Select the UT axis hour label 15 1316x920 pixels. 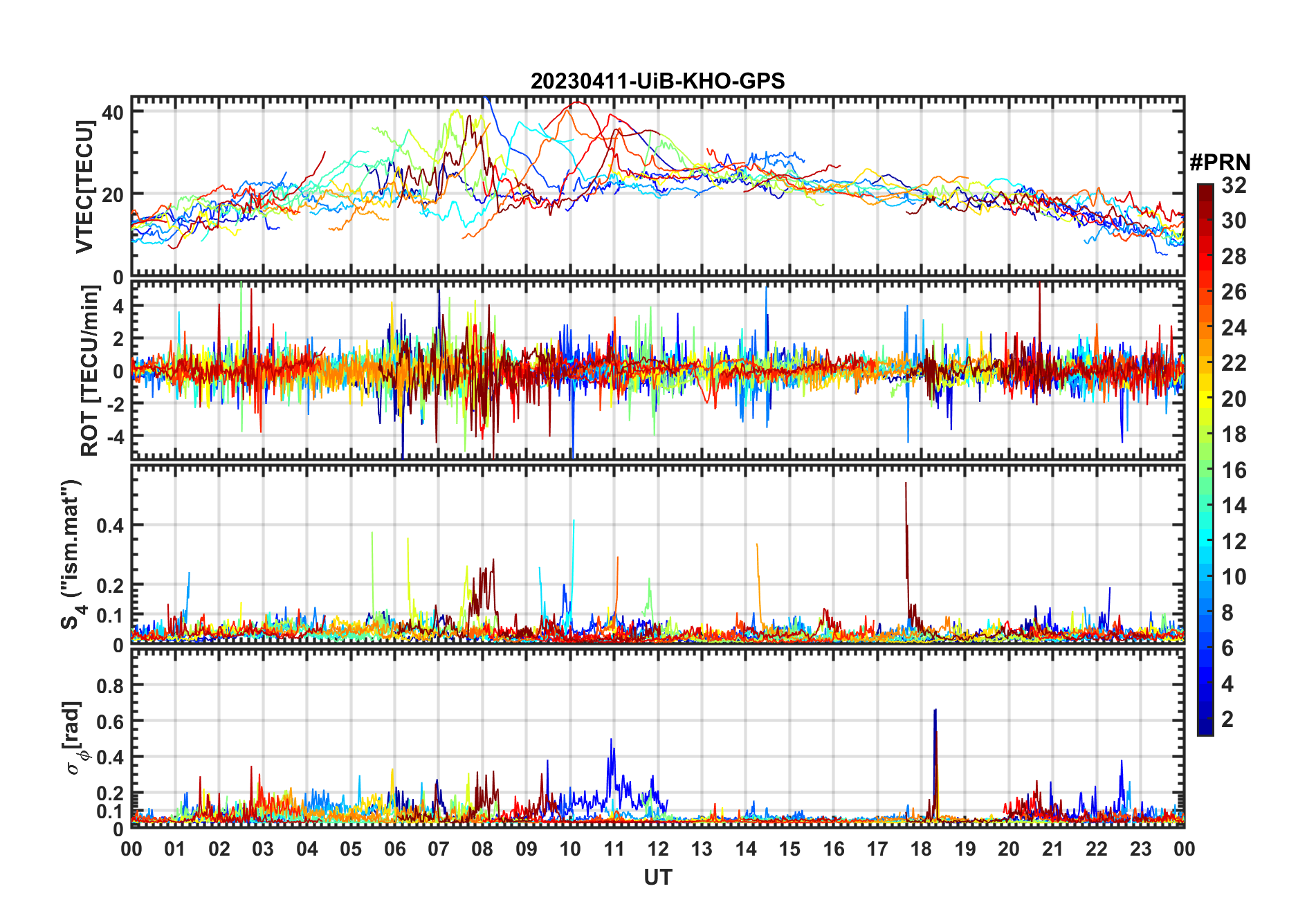789,849
